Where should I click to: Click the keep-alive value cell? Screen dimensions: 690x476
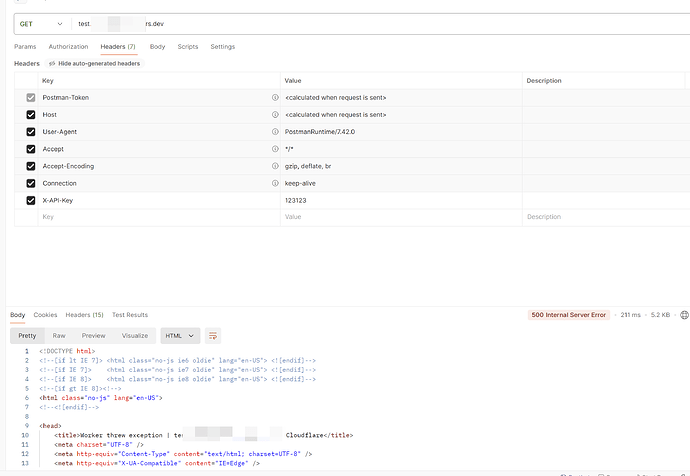coord(401,183)
